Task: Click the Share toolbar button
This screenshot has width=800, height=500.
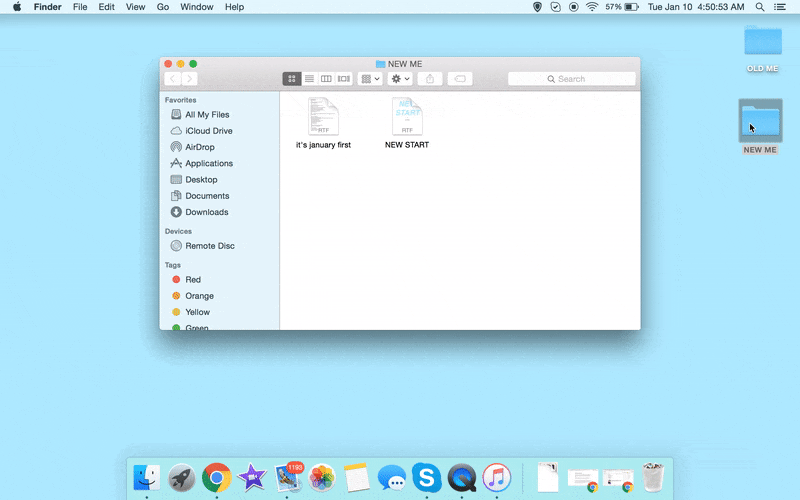Action: pos(430,79)
